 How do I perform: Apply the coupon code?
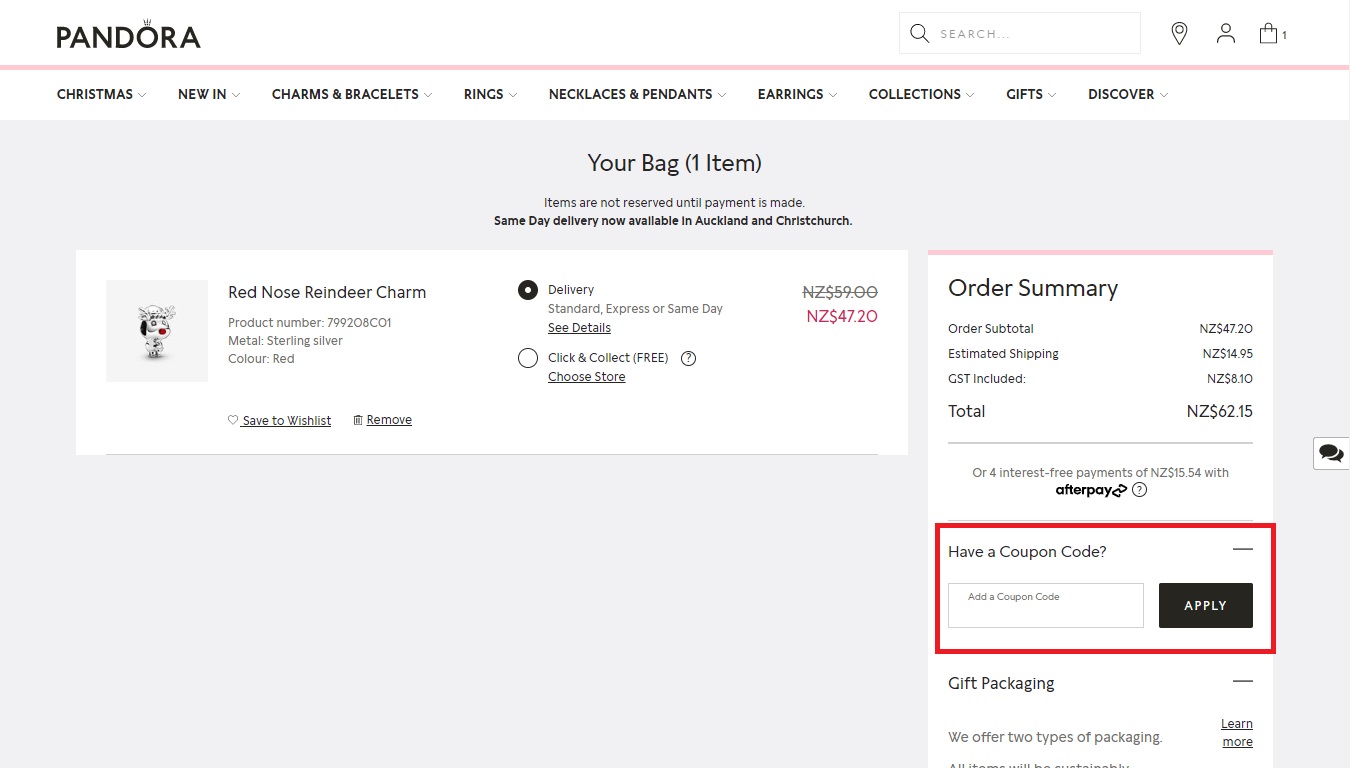point(1205,605)
